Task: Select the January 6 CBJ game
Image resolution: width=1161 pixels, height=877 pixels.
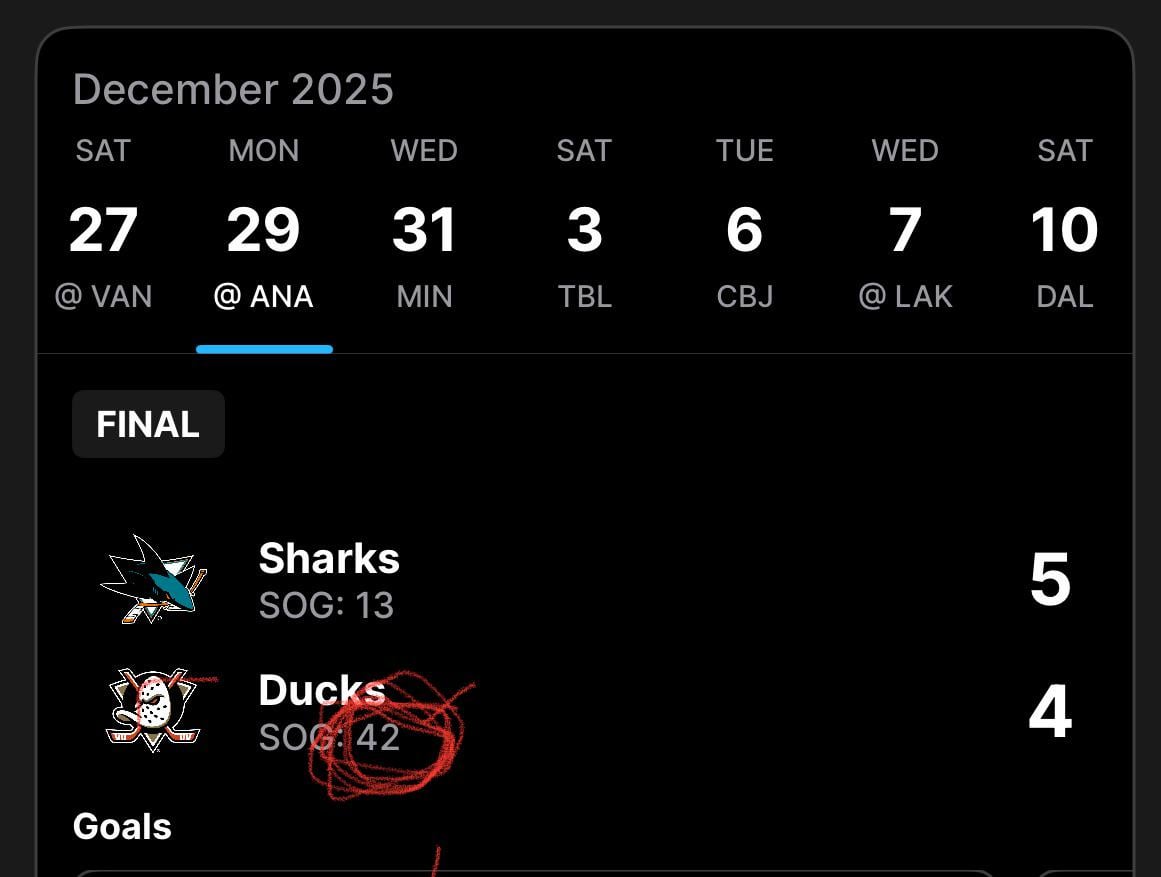Action: coord(745,230)
